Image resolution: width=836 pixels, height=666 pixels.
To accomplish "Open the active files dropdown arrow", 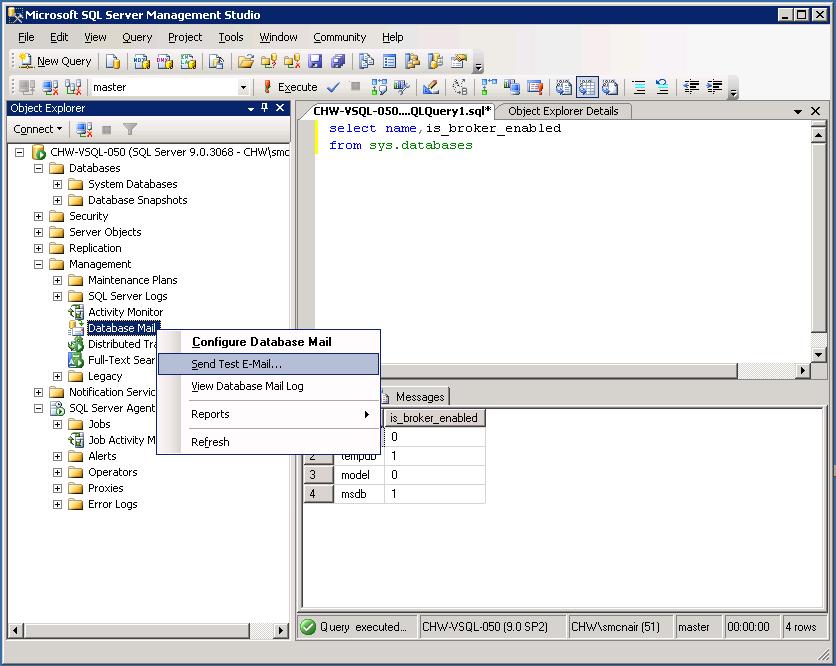I will coord(798,111).
